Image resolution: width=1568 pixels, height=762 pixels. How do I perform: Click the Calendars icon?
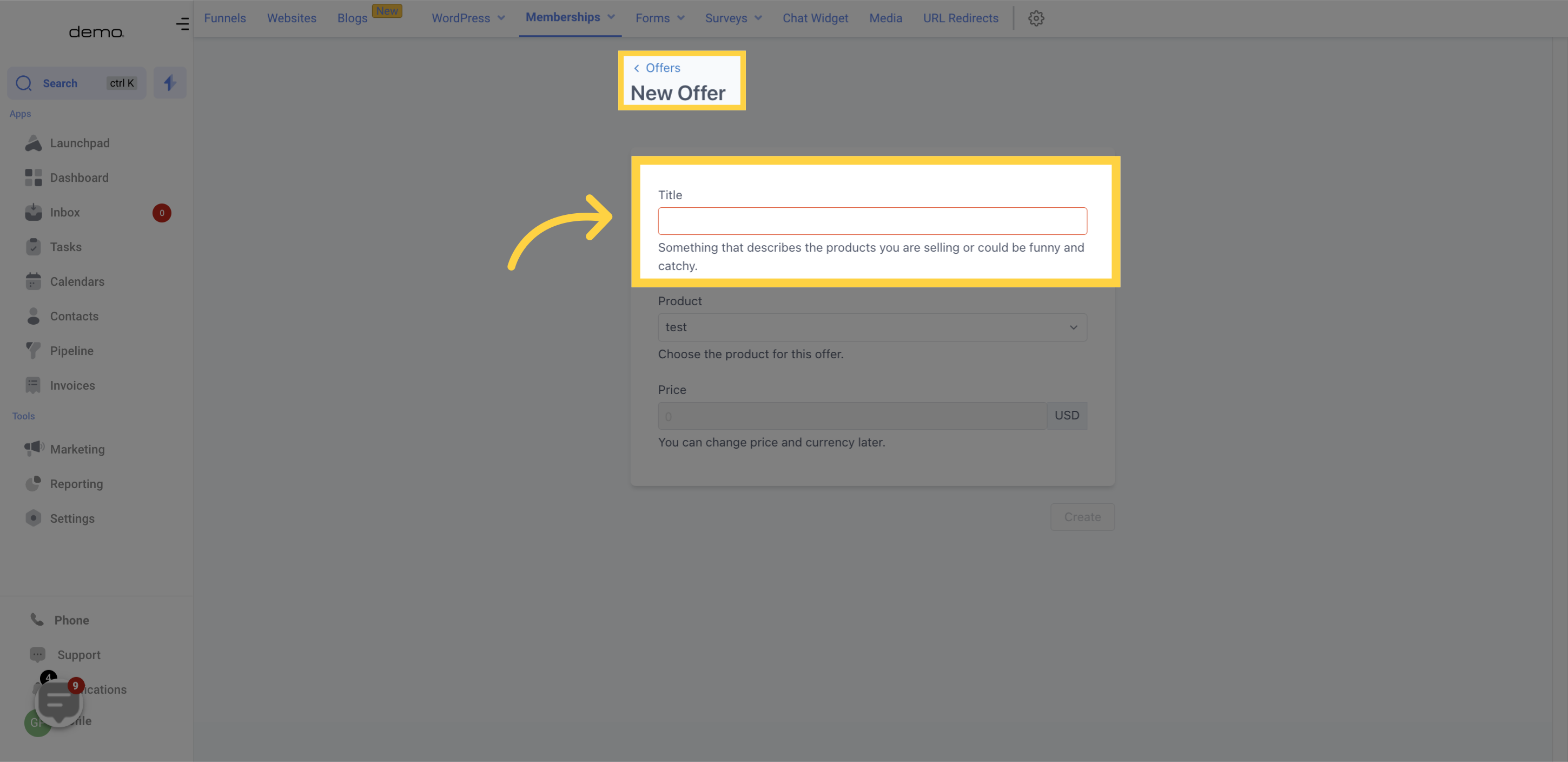(x=34, y=281)
